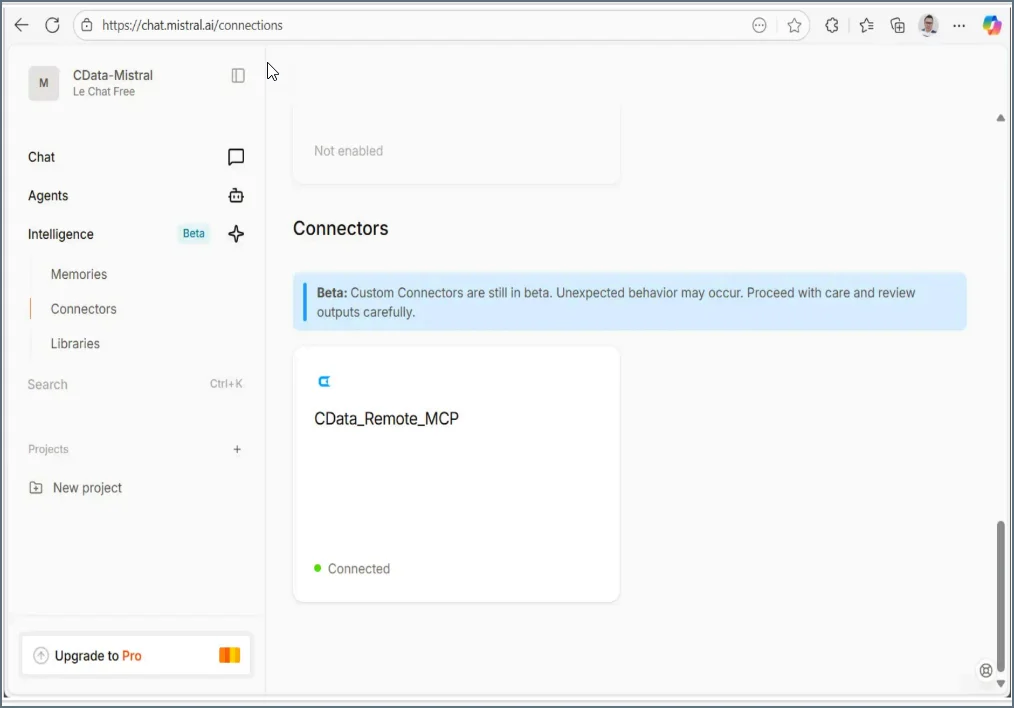Click the Projects section label
Viewport: 1014px width, 708px height.
coord(48,449)
